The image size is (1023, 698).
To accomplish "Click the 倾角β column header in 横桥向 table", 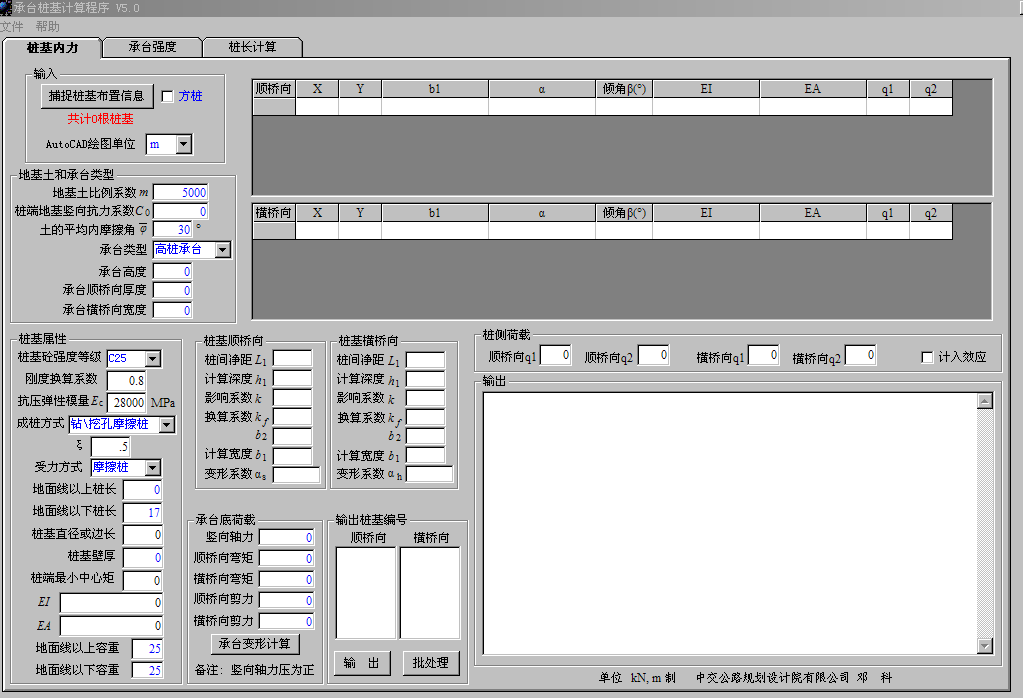I will [624, 213].
